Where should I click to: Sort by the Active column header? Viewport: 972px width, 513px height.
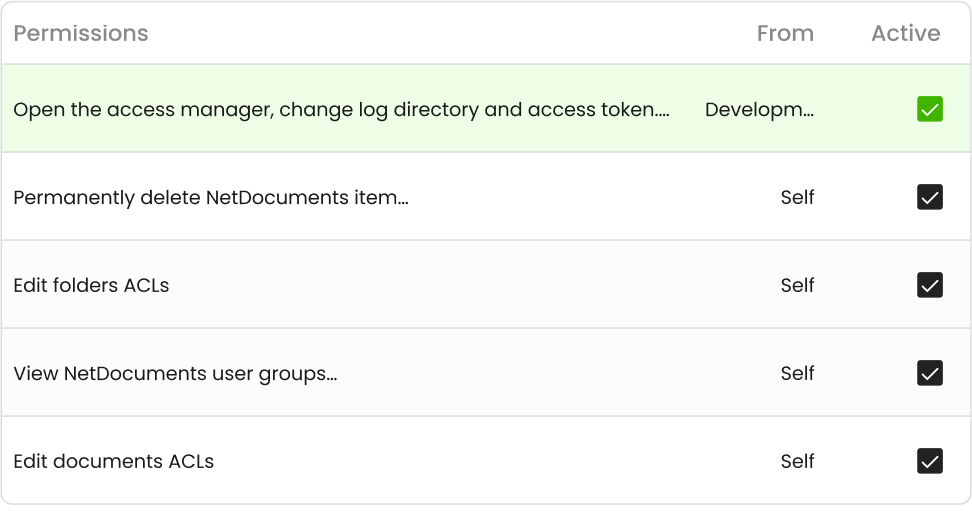coord(906,33)
